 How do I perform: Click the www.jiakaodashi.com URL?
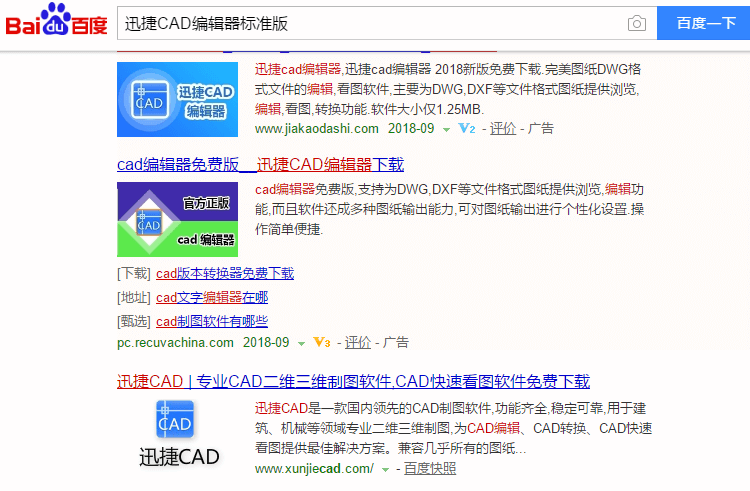coord(317,129)
